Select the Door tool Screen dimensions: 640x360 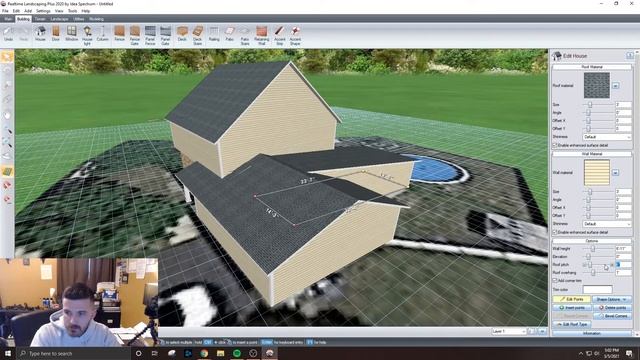[56, 34]
